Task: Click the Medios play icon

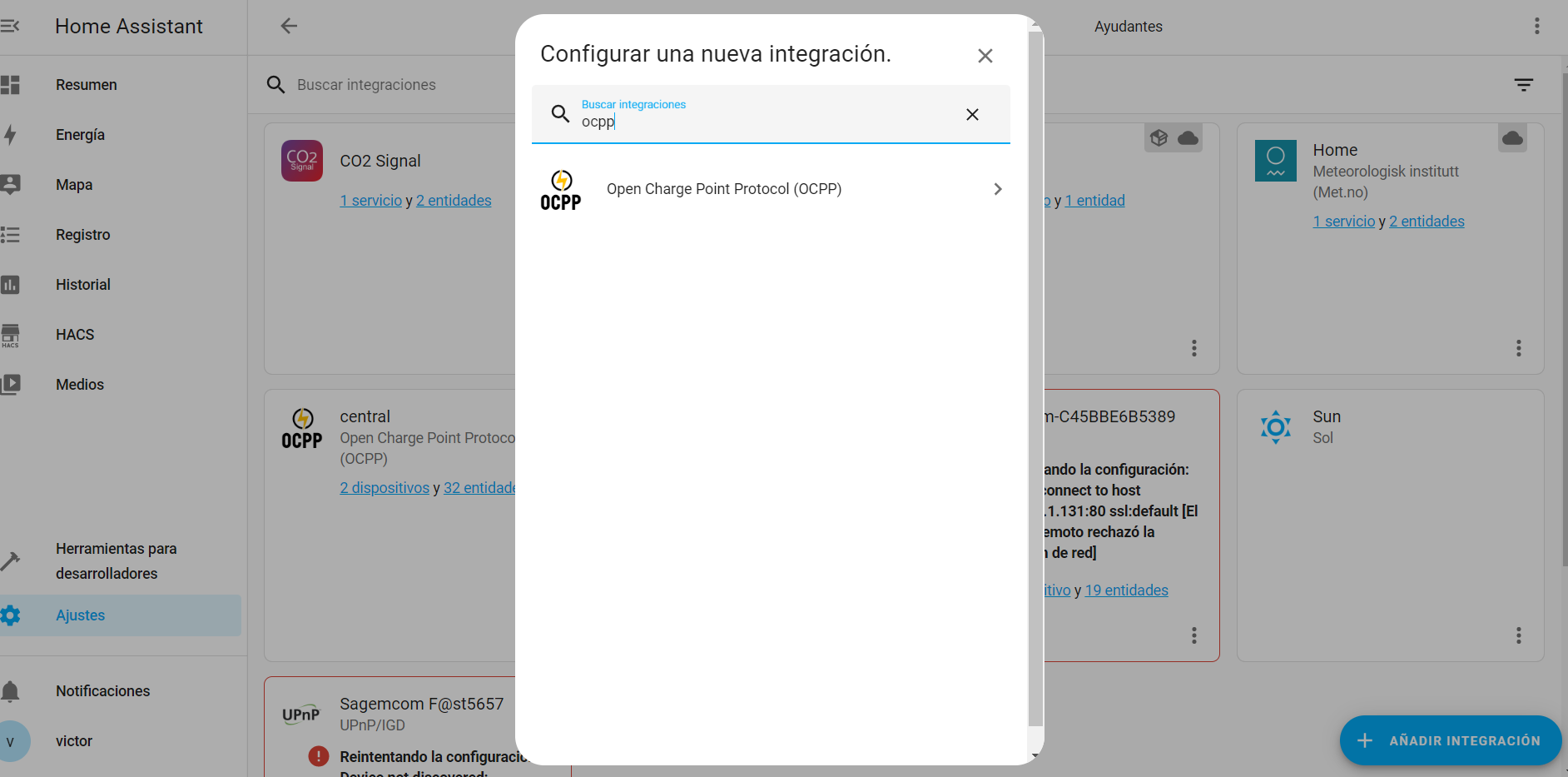Action: (10, 385)
